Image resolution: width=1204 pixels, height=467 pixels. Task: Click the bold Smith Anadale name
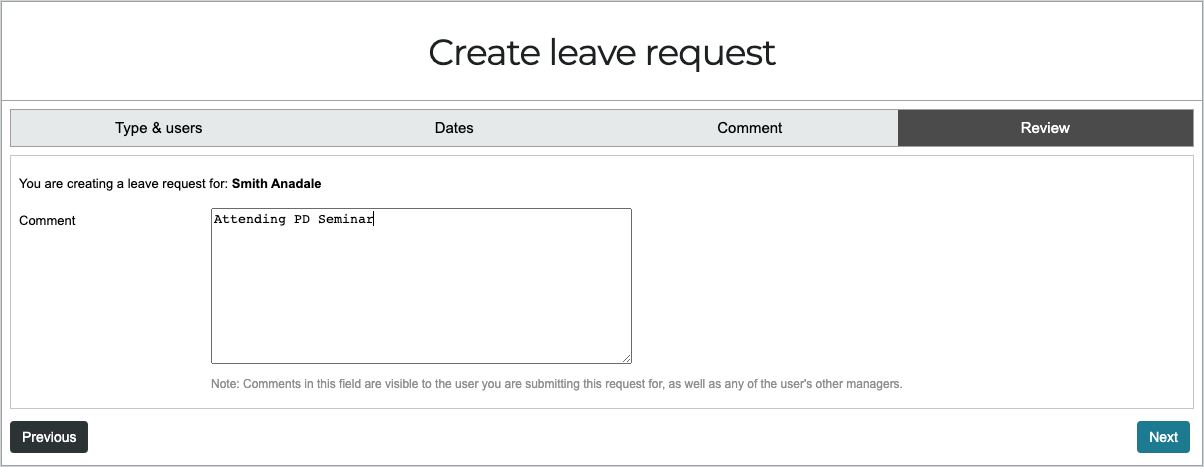(277, 184)
